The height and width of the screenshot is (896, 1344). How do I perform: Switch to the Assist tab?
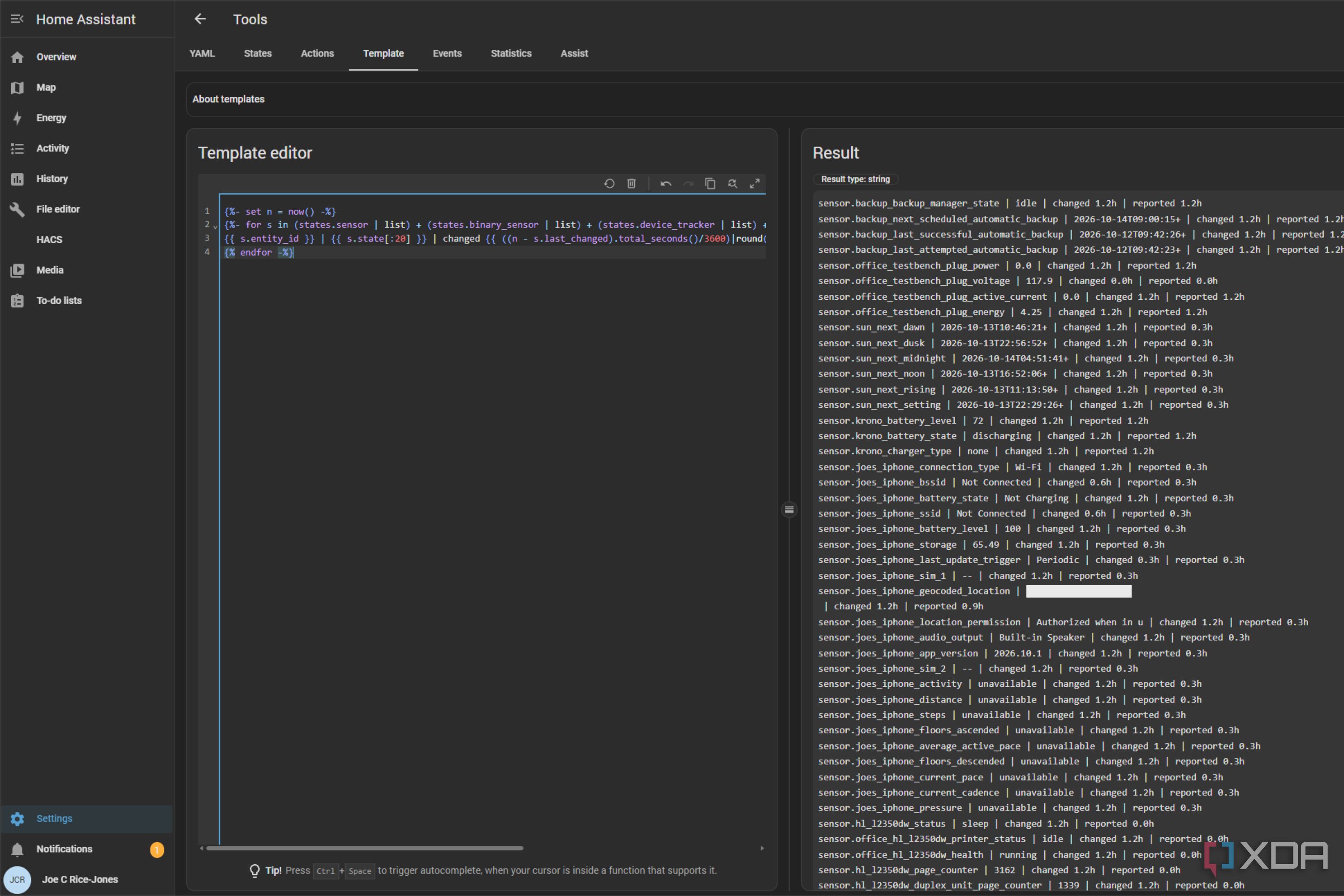pos(574,53)
